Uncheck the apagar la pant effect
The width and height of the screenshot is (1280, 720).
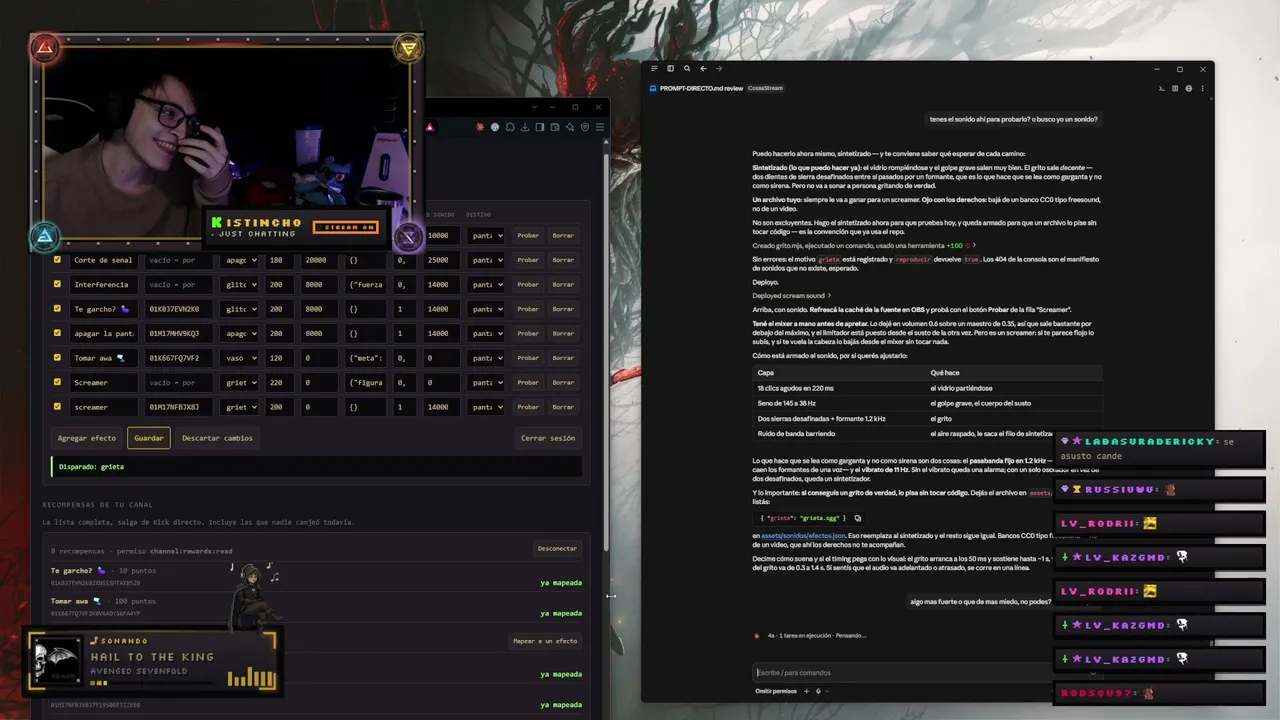coord(57,333)
